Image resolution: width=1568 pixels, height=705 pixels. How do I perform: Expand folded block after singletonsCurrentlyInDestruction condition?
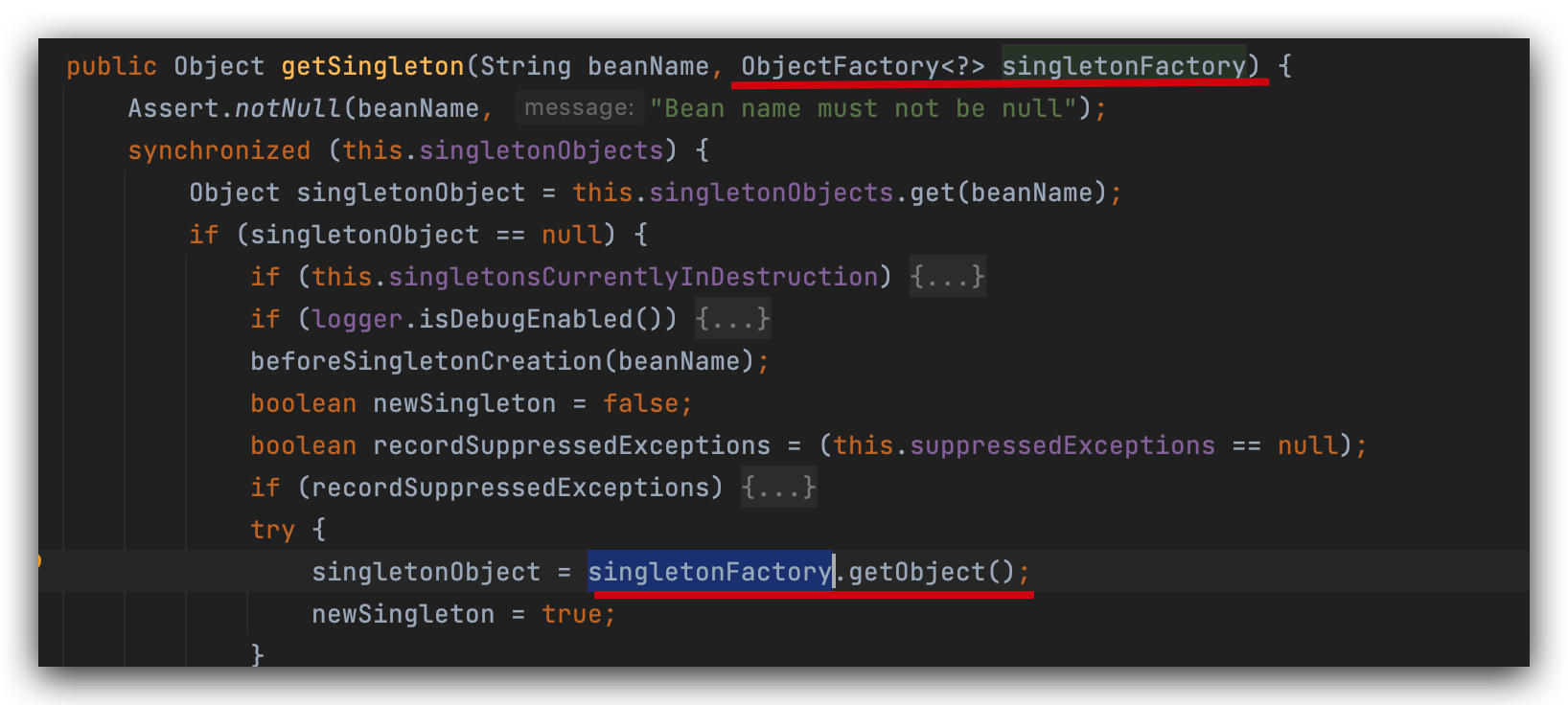[947, 277]
